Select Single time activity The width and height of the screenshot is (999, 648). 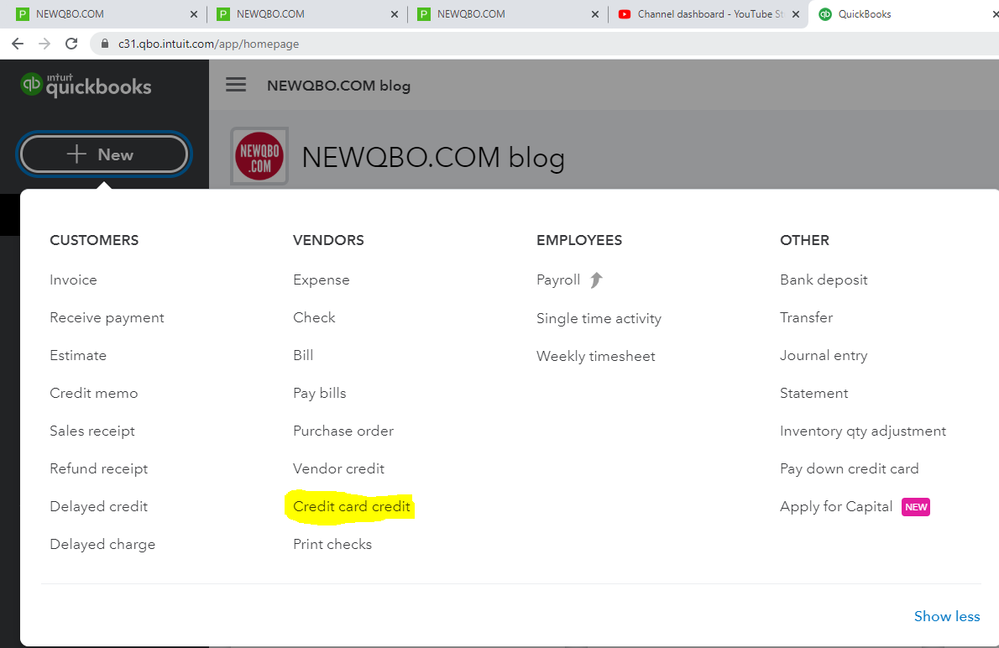[x=599, y=318]
